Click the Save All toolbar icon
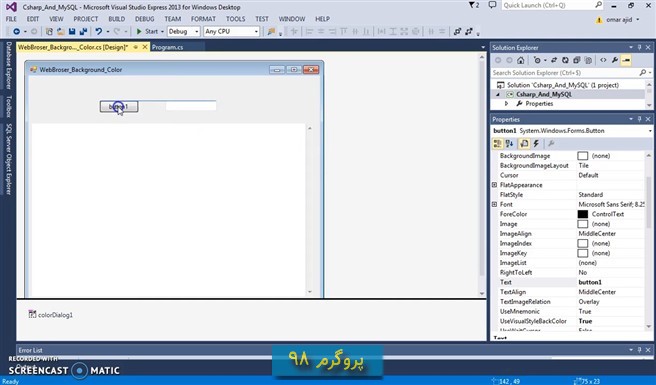 click(x=83, y=31)
